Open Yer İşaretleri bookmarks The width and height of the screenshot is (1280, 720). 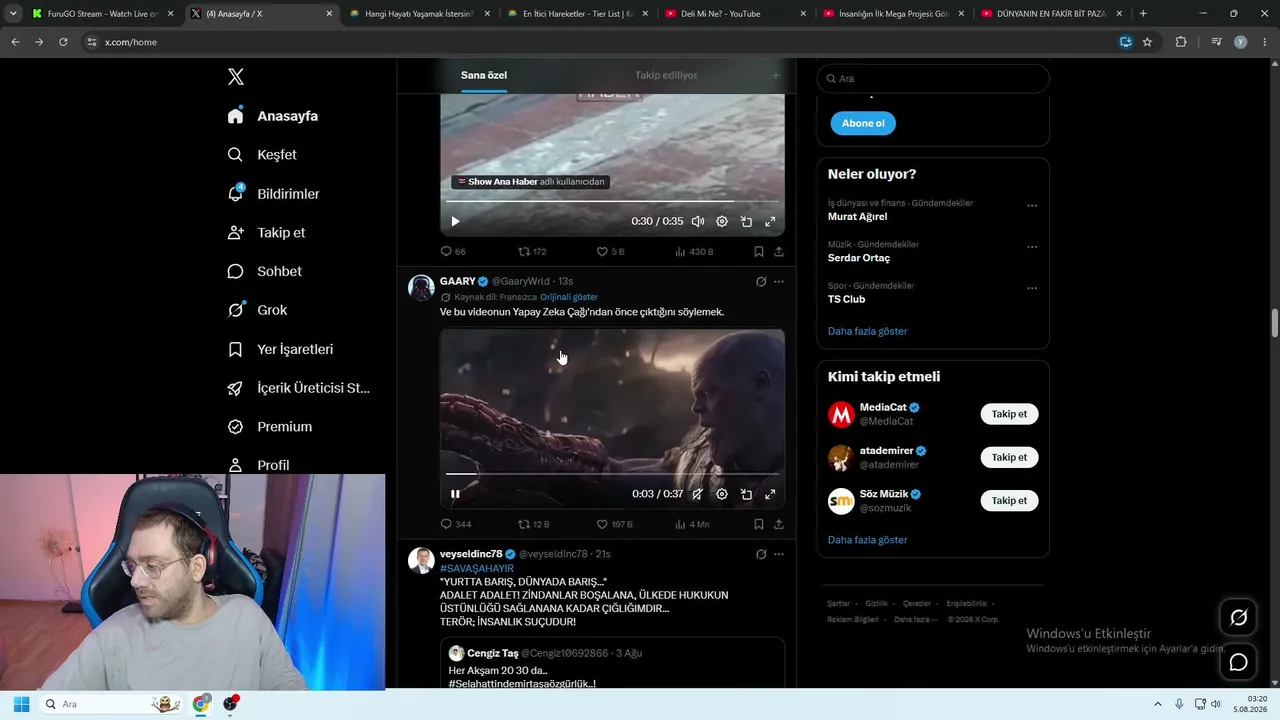point(280,349)
